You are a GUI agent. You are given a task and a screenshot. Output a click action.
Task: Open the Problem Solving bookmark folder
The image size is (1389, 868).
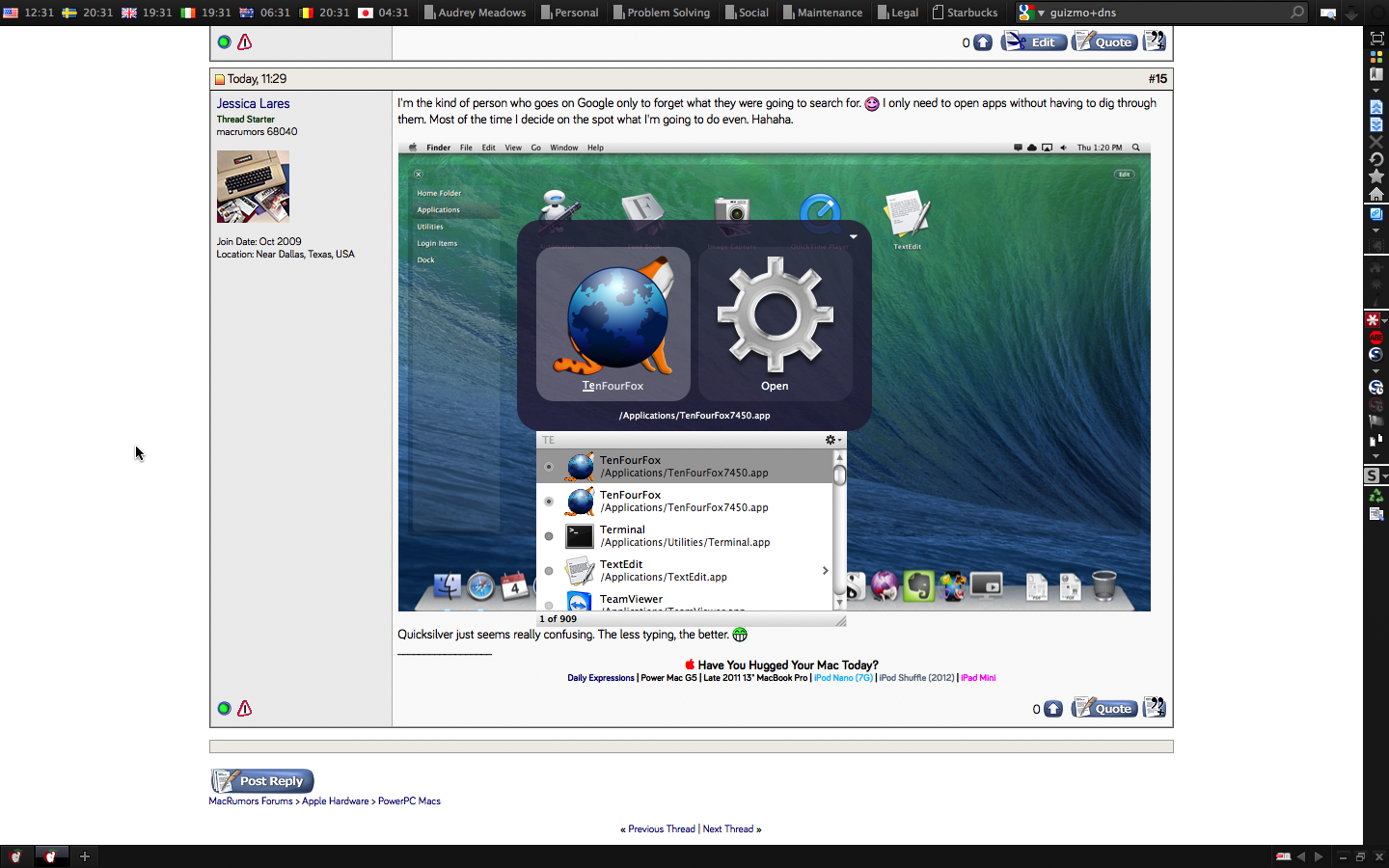pyautogui.click(x=661, y=13)
